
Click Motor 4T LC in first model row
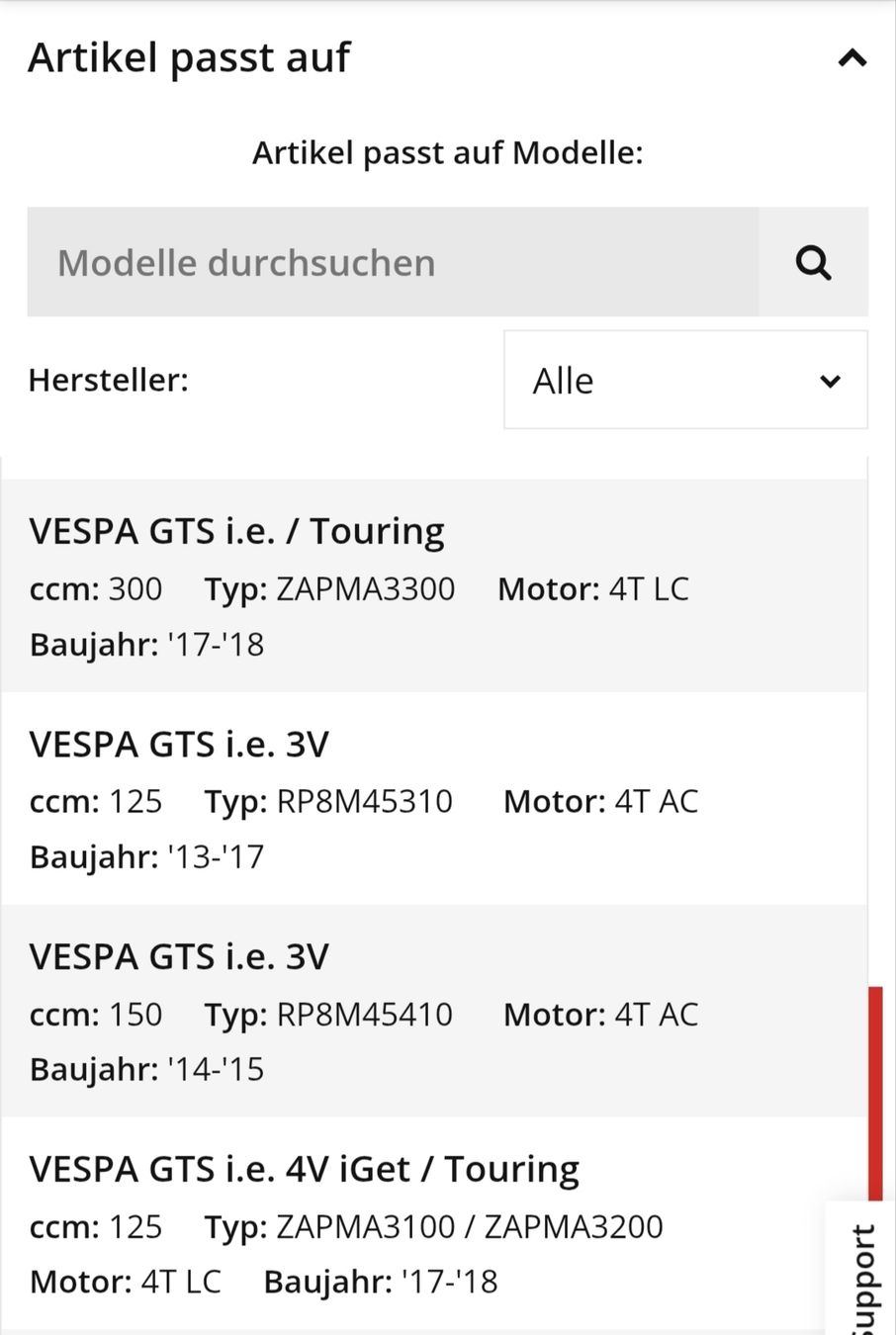tap(593, 589)
